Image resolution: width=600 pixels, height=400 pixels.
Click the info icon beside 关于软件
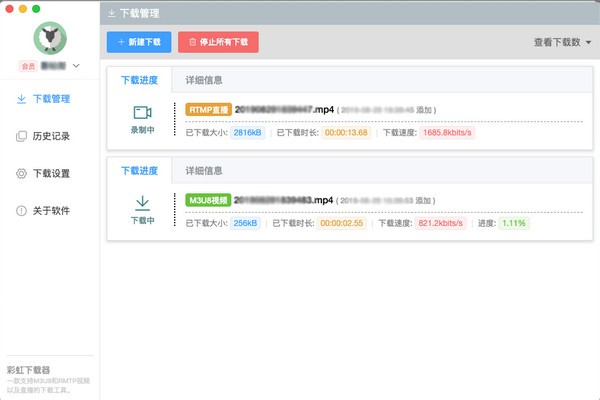(x=21, y=211)
